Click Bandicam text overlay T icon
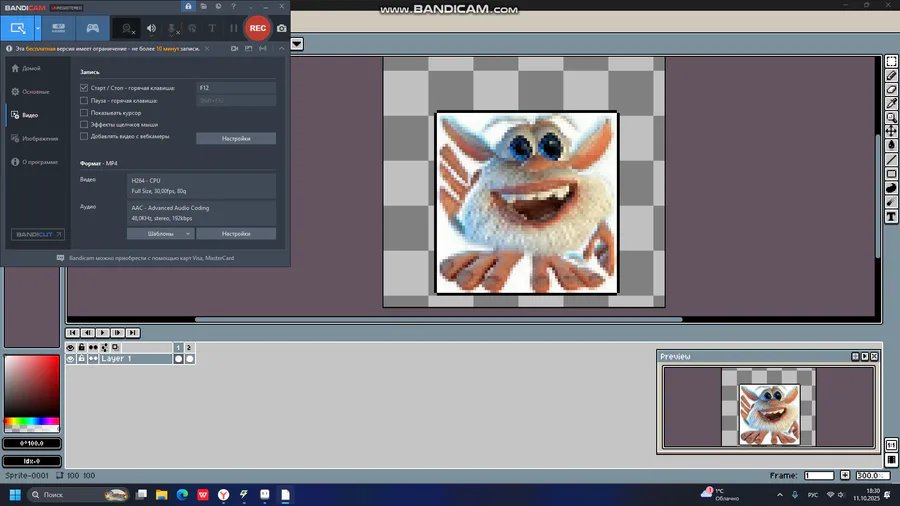The image size is (900, 506). pyautogui.click(x=212, y=28)
